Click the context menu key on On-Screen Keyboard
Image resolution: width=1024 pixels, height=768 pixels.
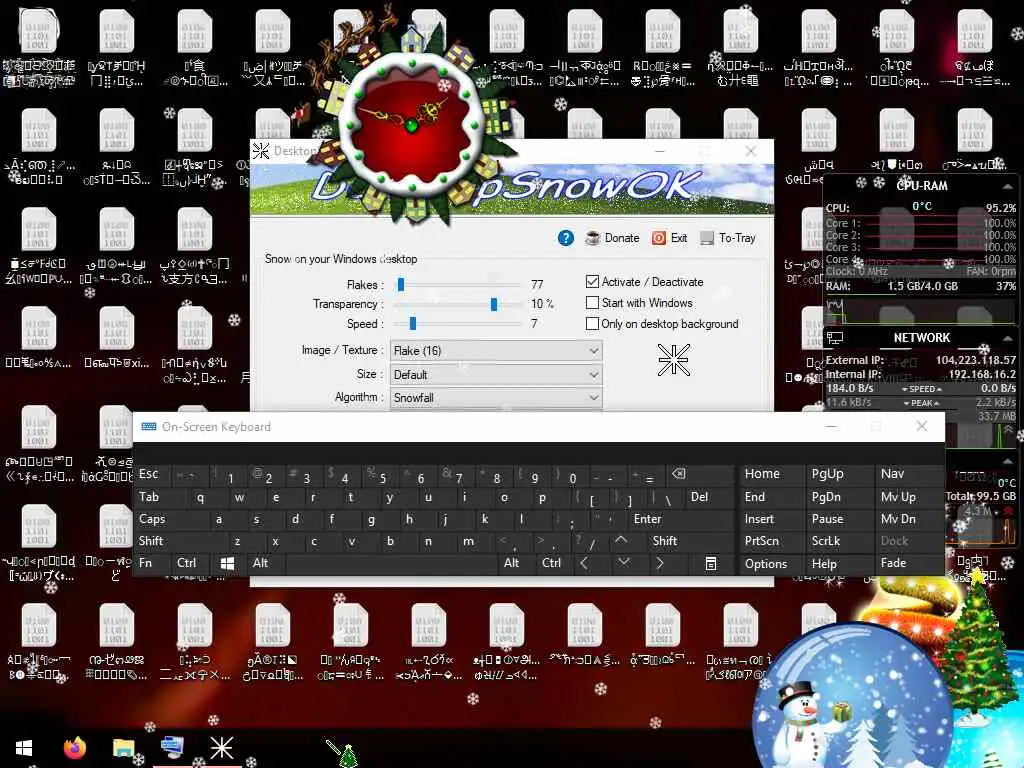(711, 564)
